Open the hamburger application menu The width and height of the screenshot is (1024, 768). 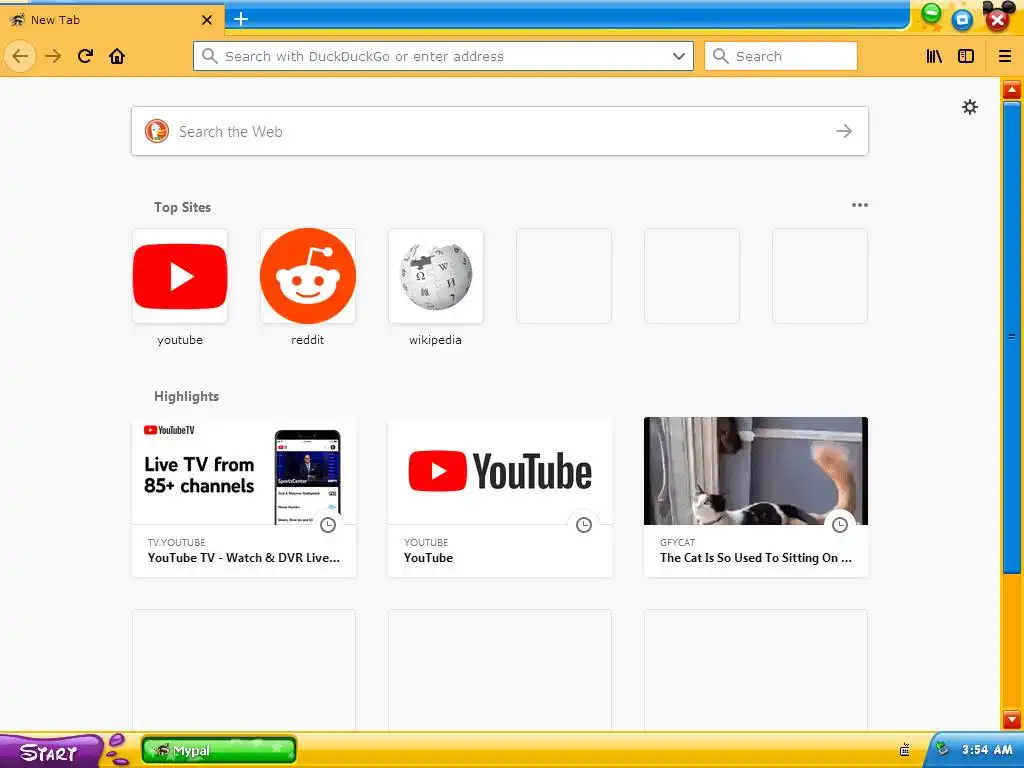click(1004, 56)
